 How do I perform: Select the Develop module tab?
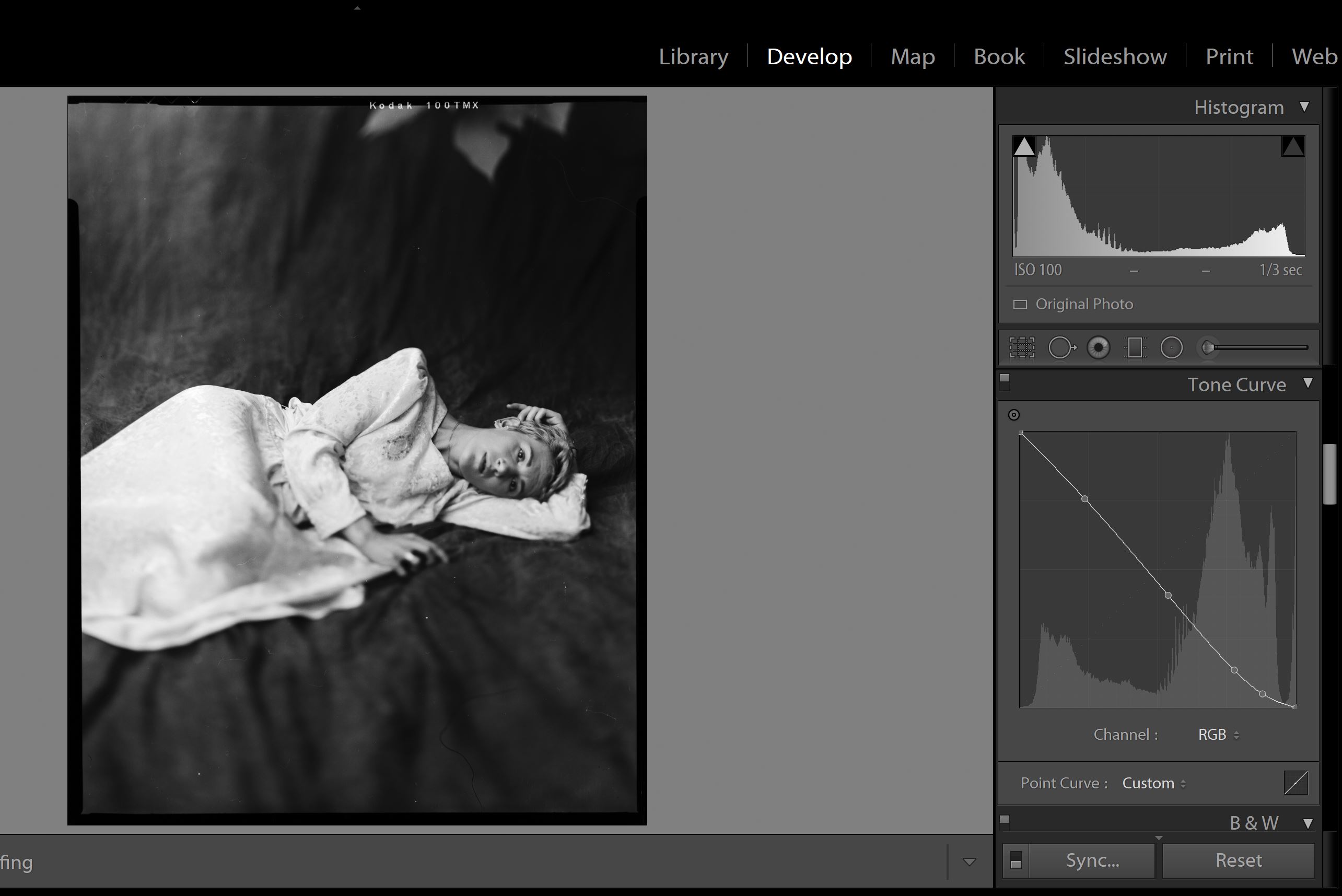809,56
